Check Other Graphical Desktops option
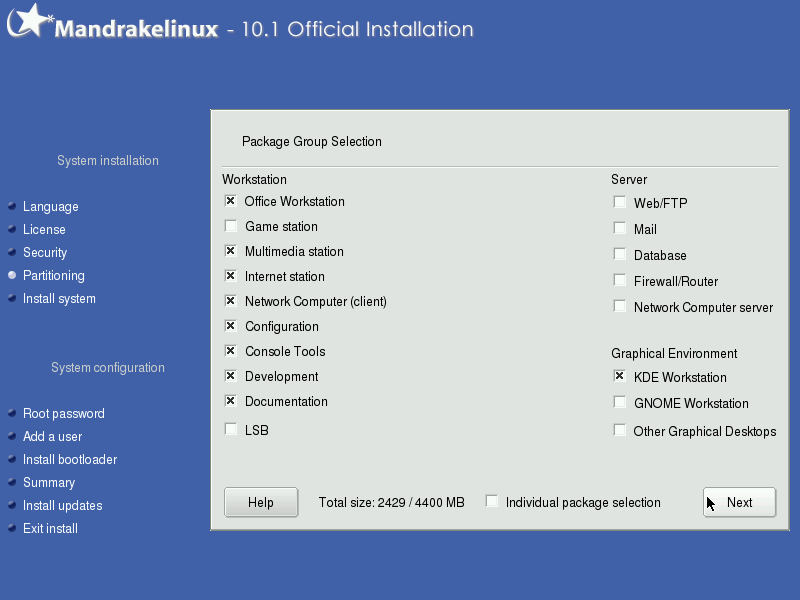This screenshot has height=600, width=800. tap(619, 430)
